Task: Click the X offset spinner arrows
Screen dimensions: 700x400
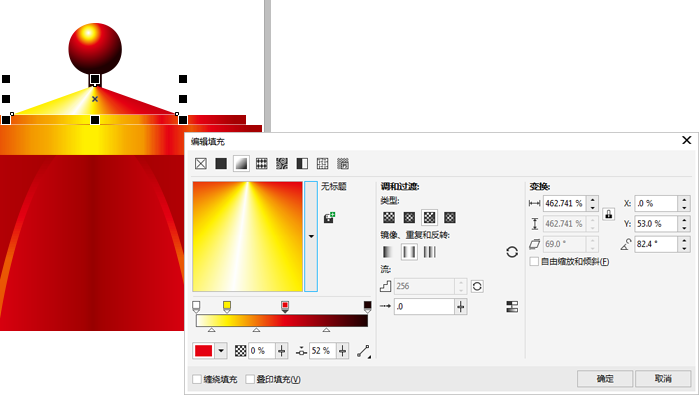Action: pos(684,204)
